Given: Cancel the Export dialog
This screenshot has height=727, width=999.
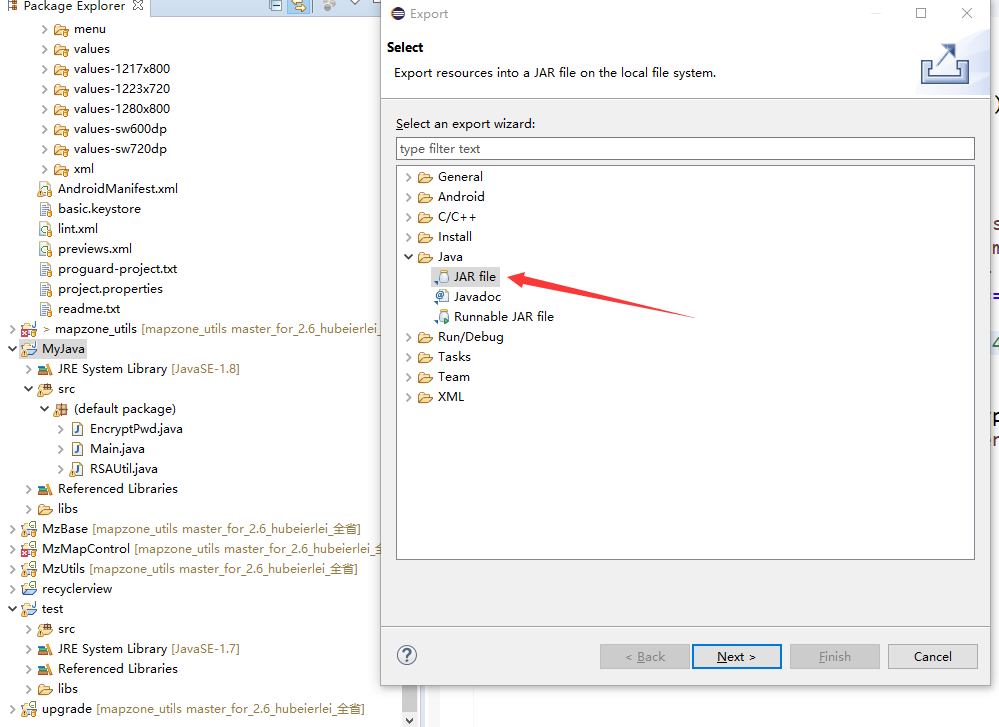Looking at the screenshot, I should coord(931,656).
